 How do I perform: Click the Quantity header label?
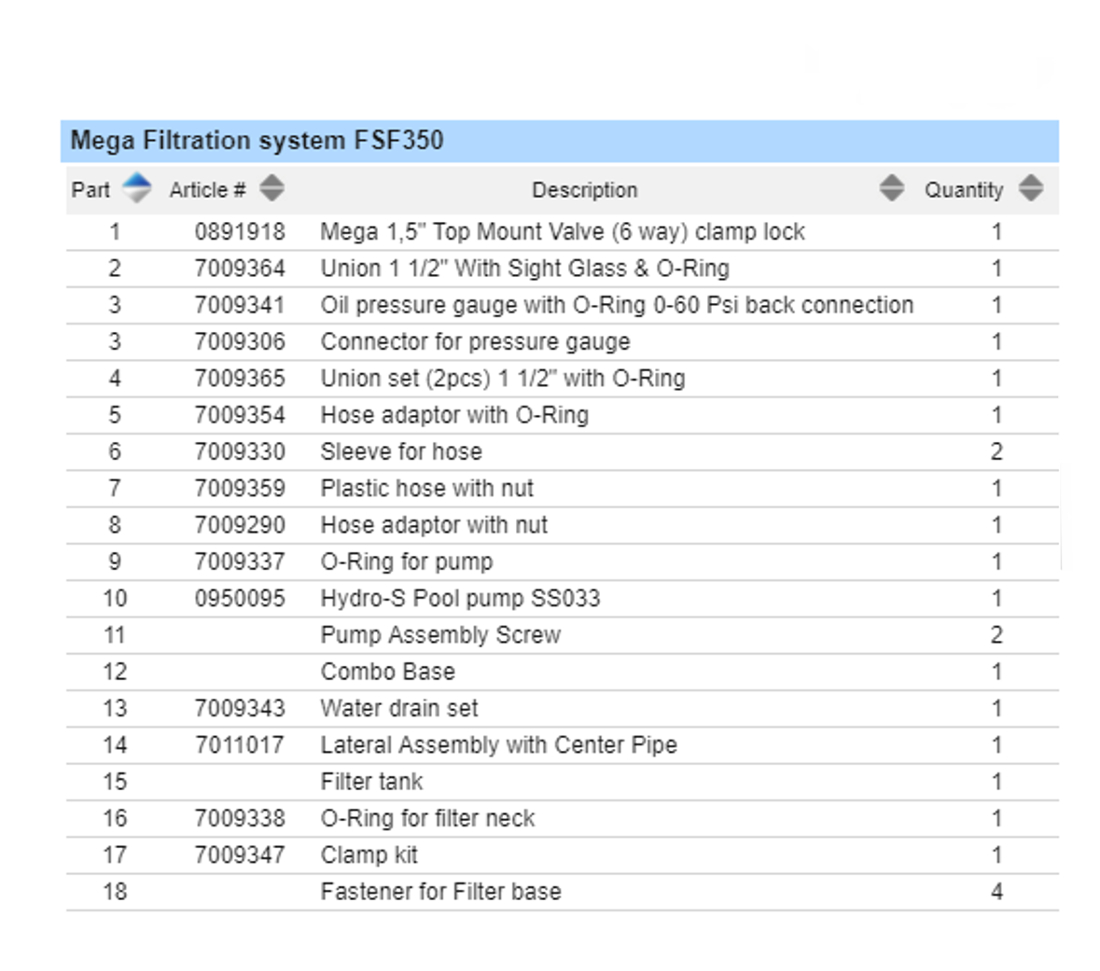pos(964,190)
